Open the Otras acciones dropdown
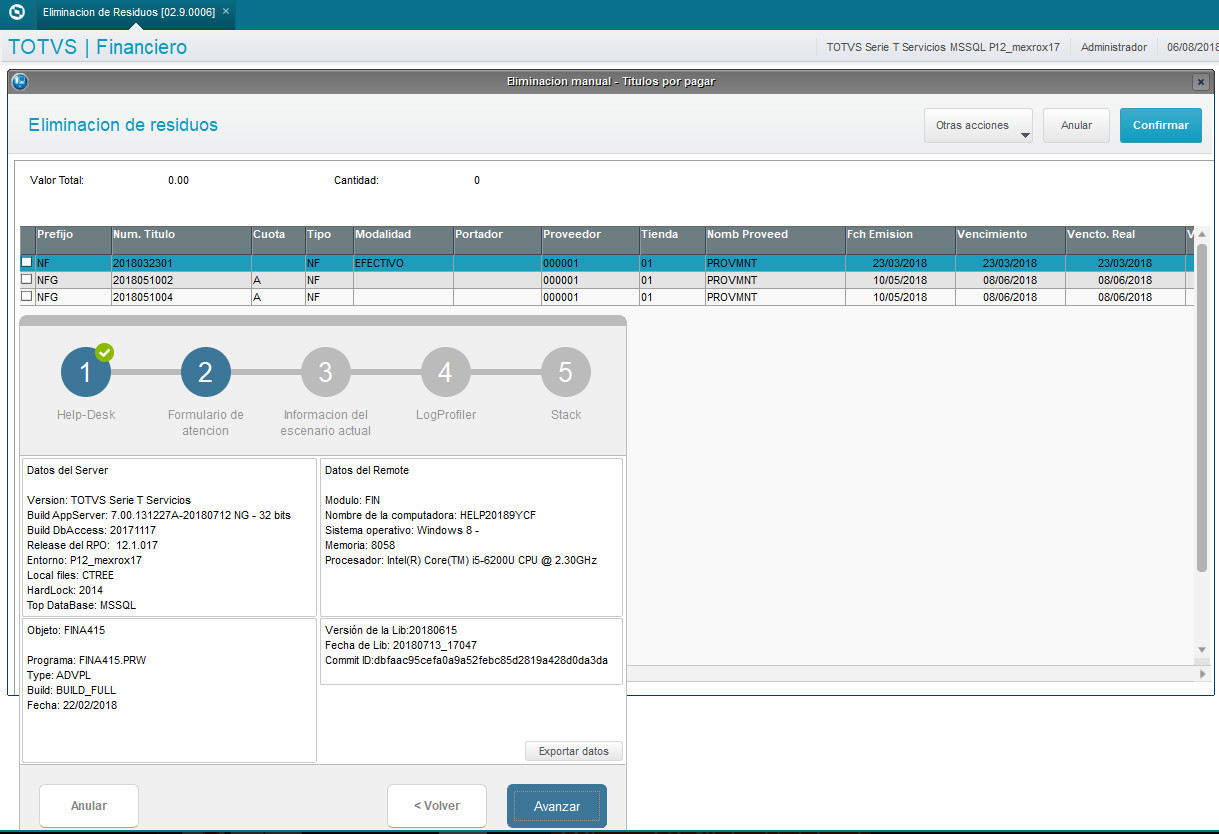 (x=978, y=126)
